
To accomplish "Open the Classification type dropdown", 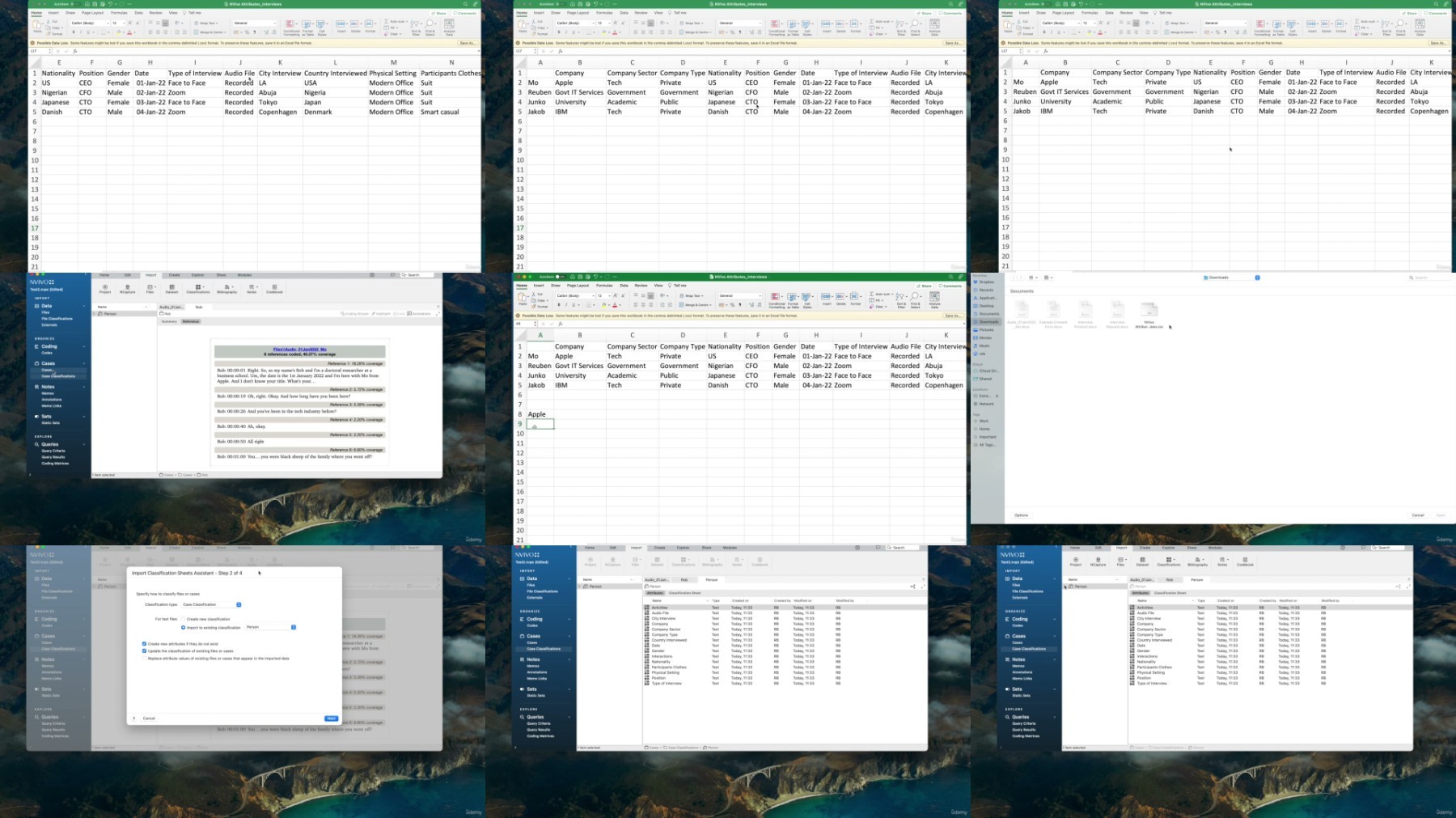I will click(x=238, y=604).
